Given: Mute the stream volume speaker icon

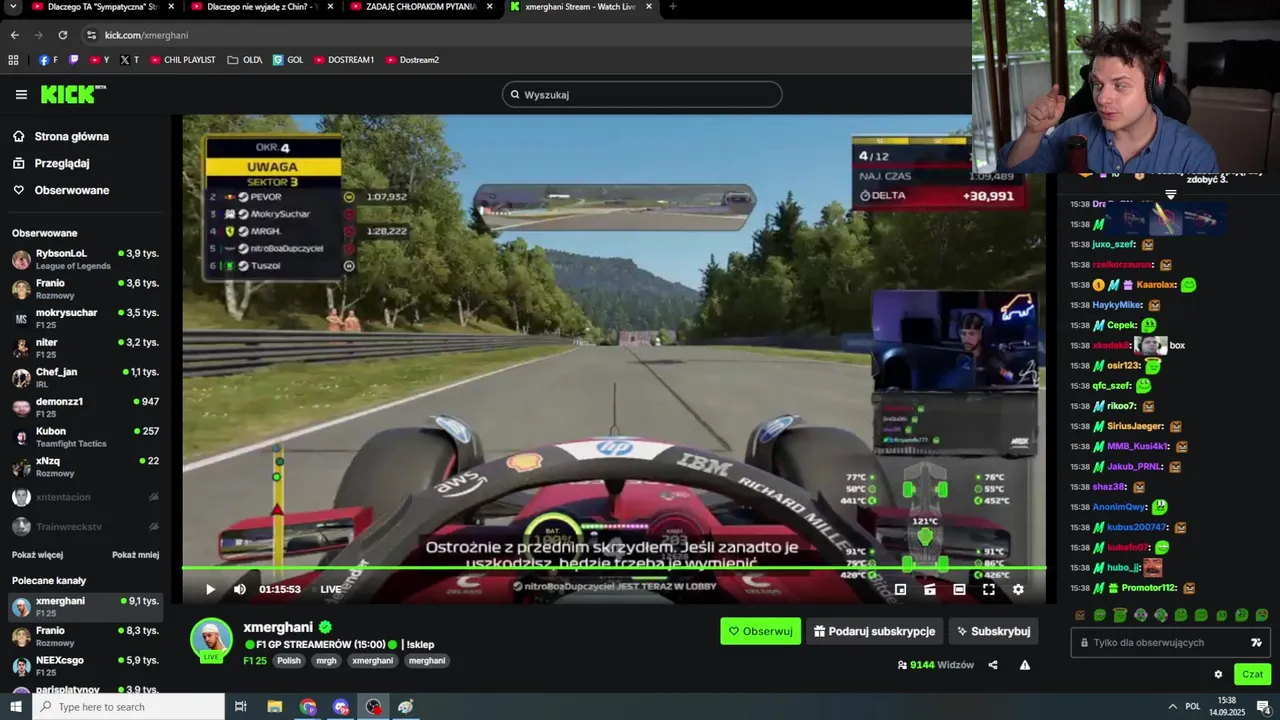Looking at the screenshot, I should tap(240, 589).
